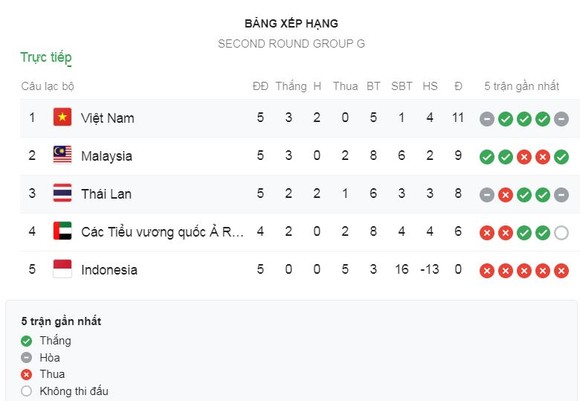Select the Thái Lan team name
Screen dimensions: 580x401
click(x=106, y=194)
